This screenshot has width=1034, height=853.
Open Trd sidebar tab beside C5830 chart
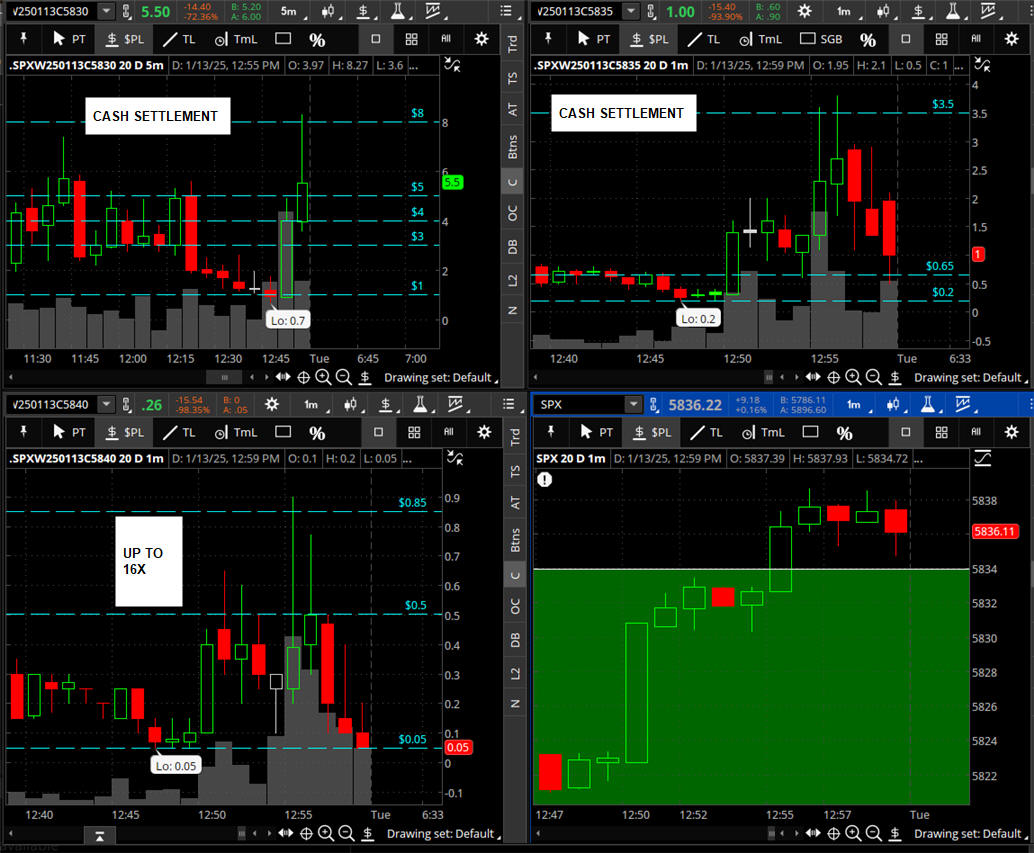coord(512,44)
